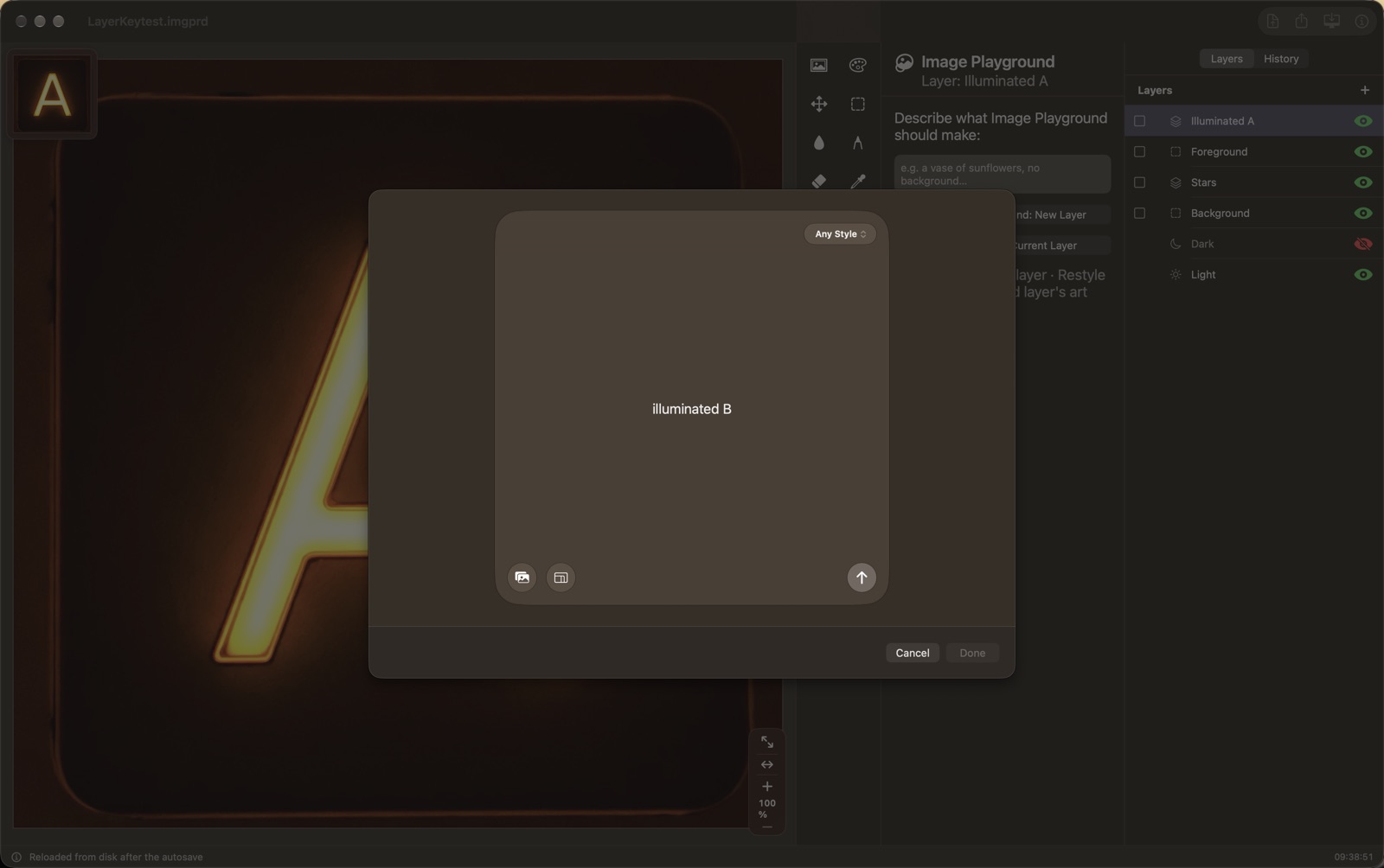Fit canvas width with horizontal arrows

tap(766, 765)
